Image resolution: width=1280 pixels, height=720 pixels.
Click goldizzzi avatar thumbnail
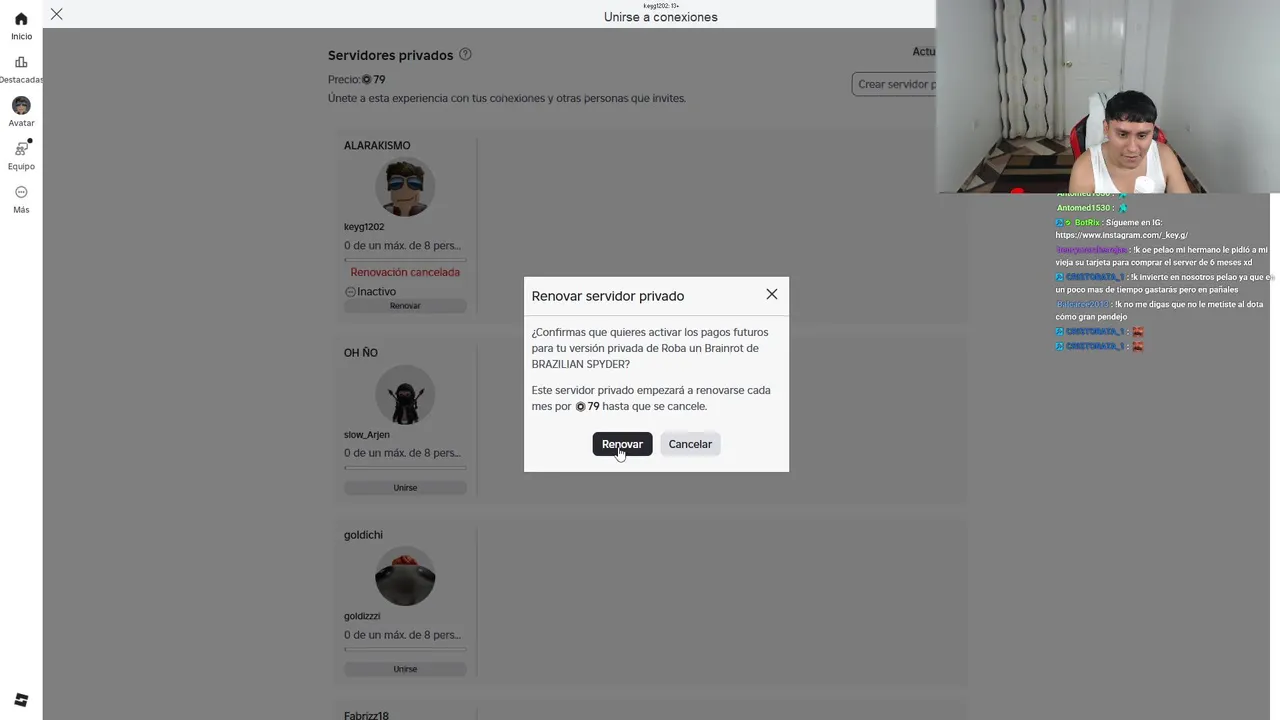[405, 576]
